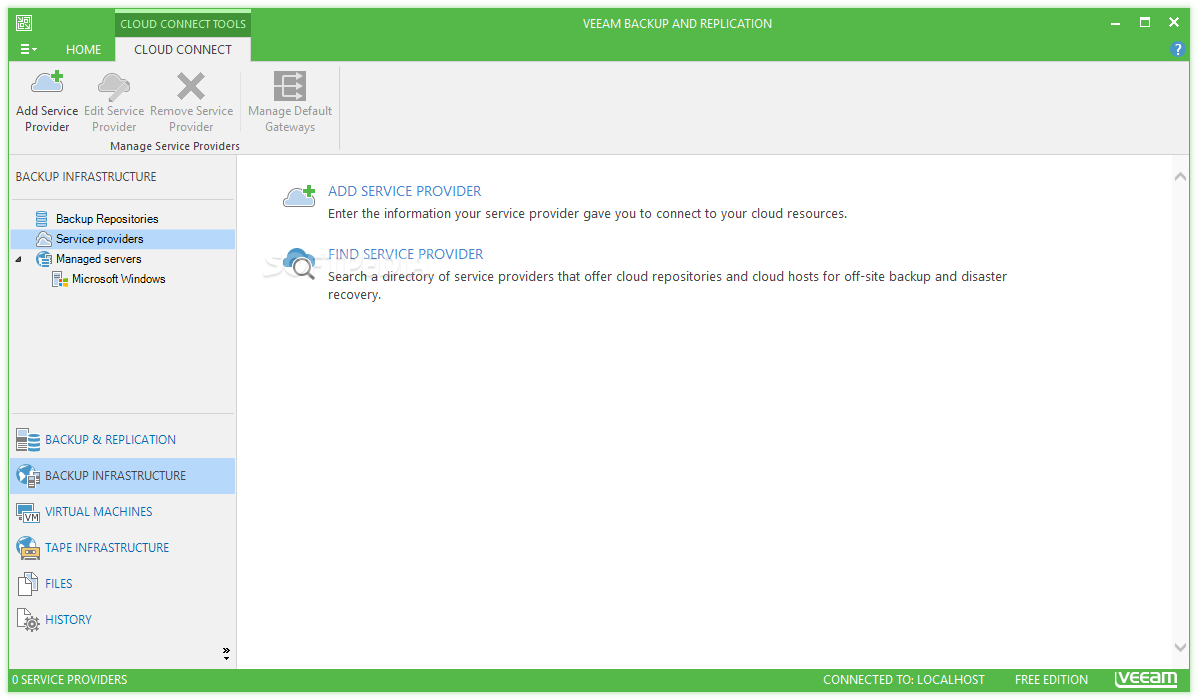Click the Veeam app icon in title bar
The image size is (1198, 700).
click(x=24, y=23)
